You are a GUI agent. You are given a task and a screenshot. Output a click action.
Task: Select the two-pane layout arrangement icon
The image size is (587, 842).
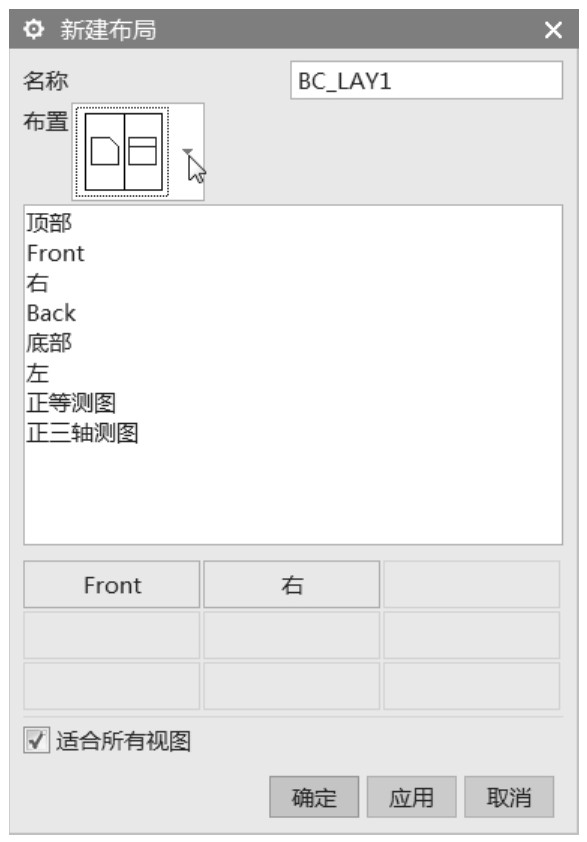tap(123, 152)
